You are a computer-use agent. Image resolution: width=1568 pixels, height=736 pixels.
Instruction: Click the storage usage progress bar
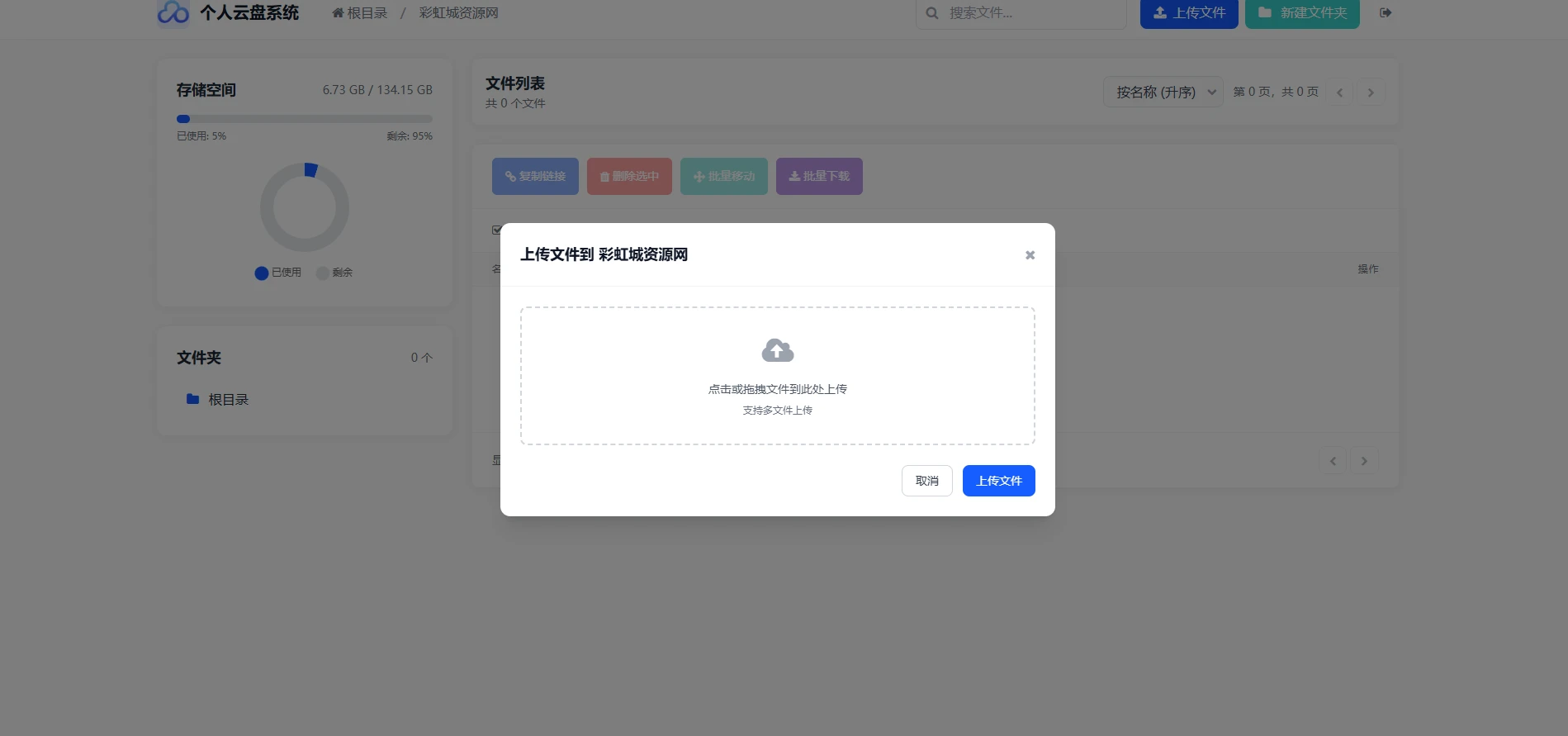(304, 119)
